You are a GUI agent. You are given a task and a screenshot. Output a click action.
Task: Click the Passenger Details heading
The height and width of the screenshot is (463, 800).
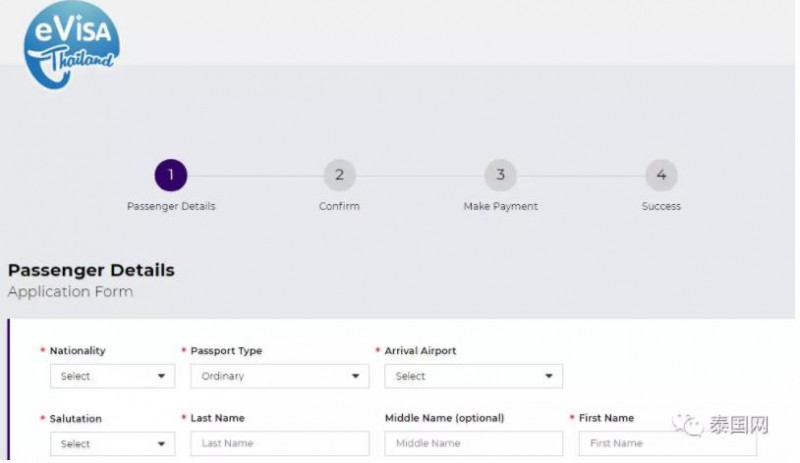pos(91,270)
